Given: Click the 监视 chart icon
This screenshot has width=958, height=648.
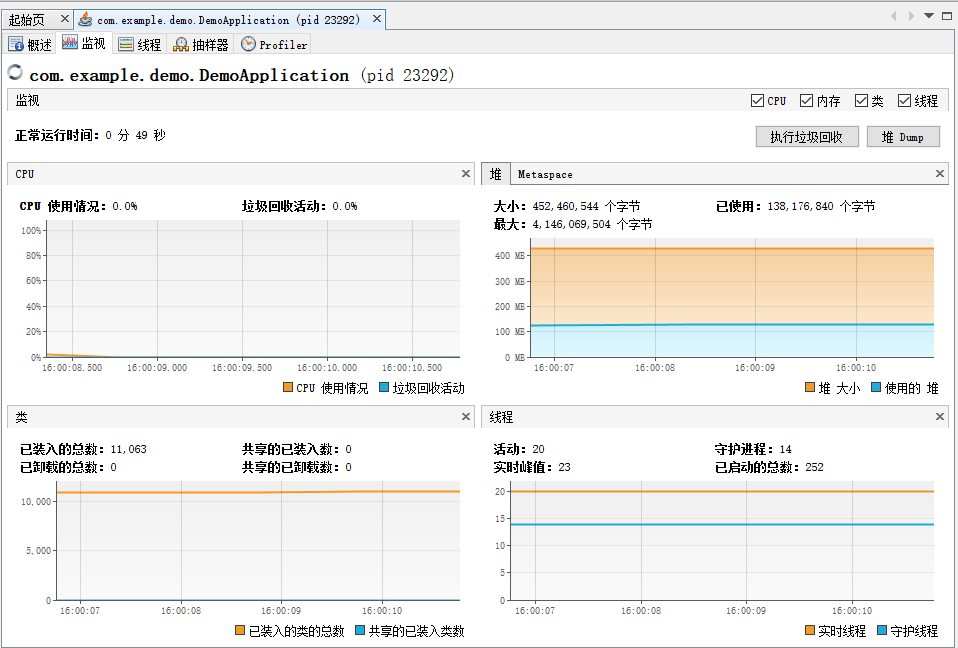Looking at the screenshot, I should pos(70,43).
